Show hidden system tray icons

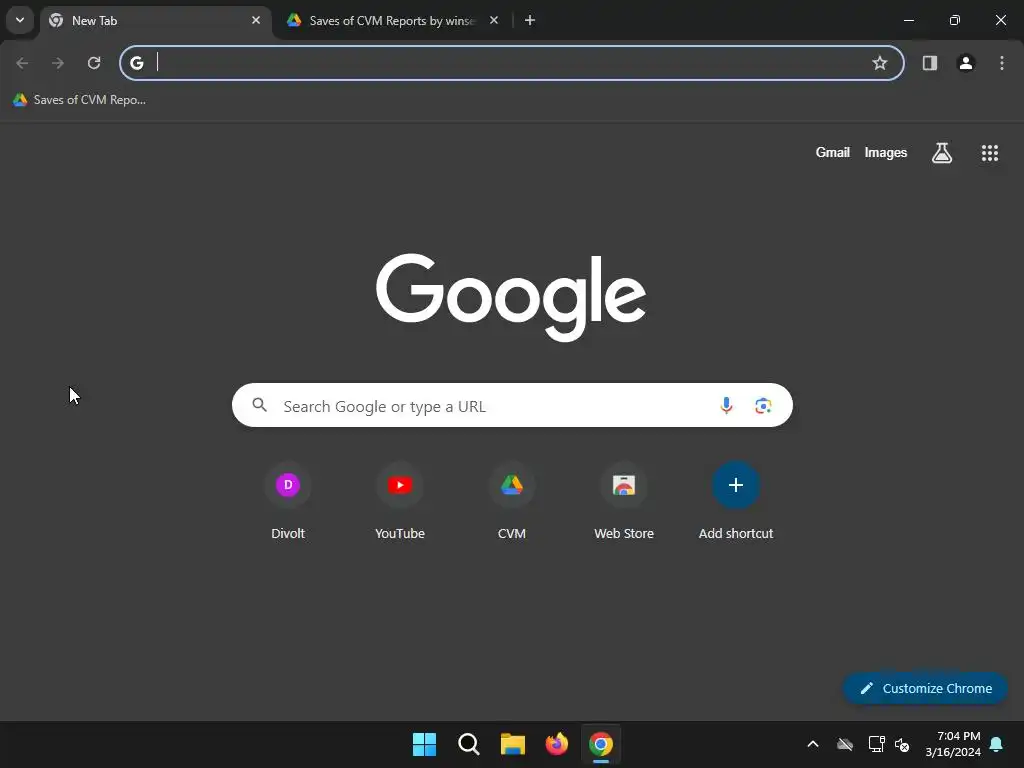click(x=813, y=744)
